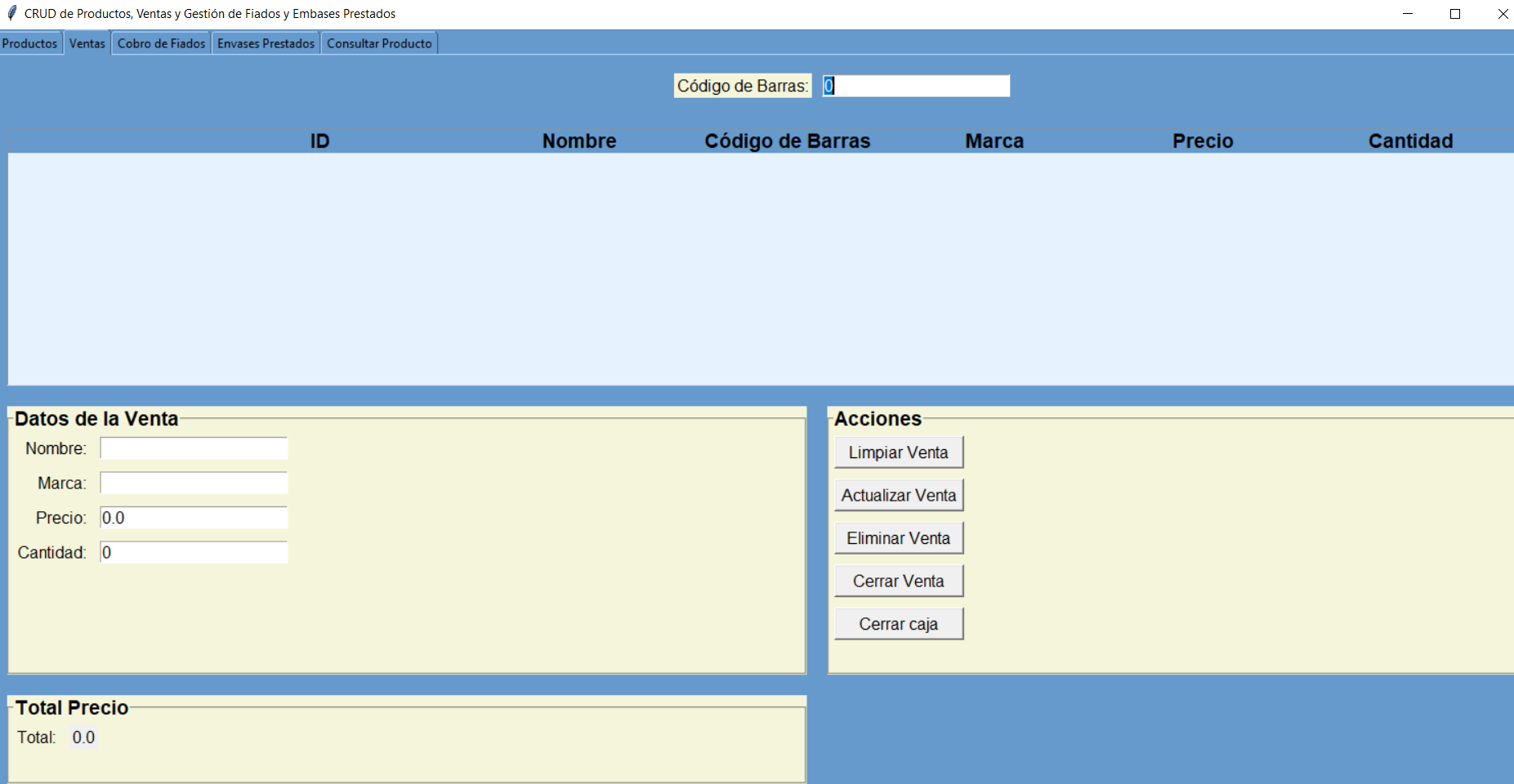Click the Nombre text field
The height and width of the screenshot is (784, 1514).
tap(194, 448)
